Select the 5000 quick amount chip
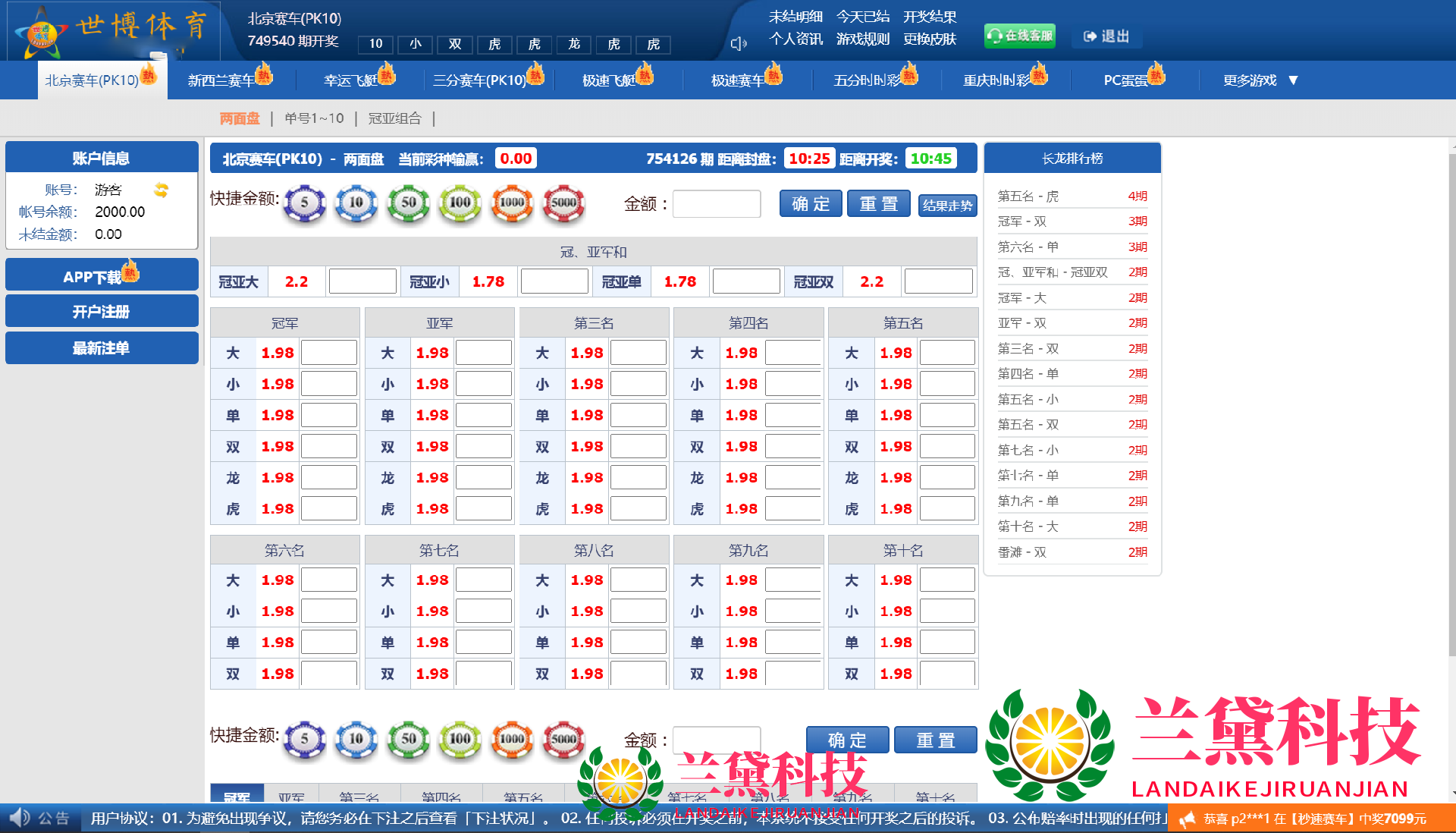Viewport: 1456px width, 833px height. tap(563, 203)
